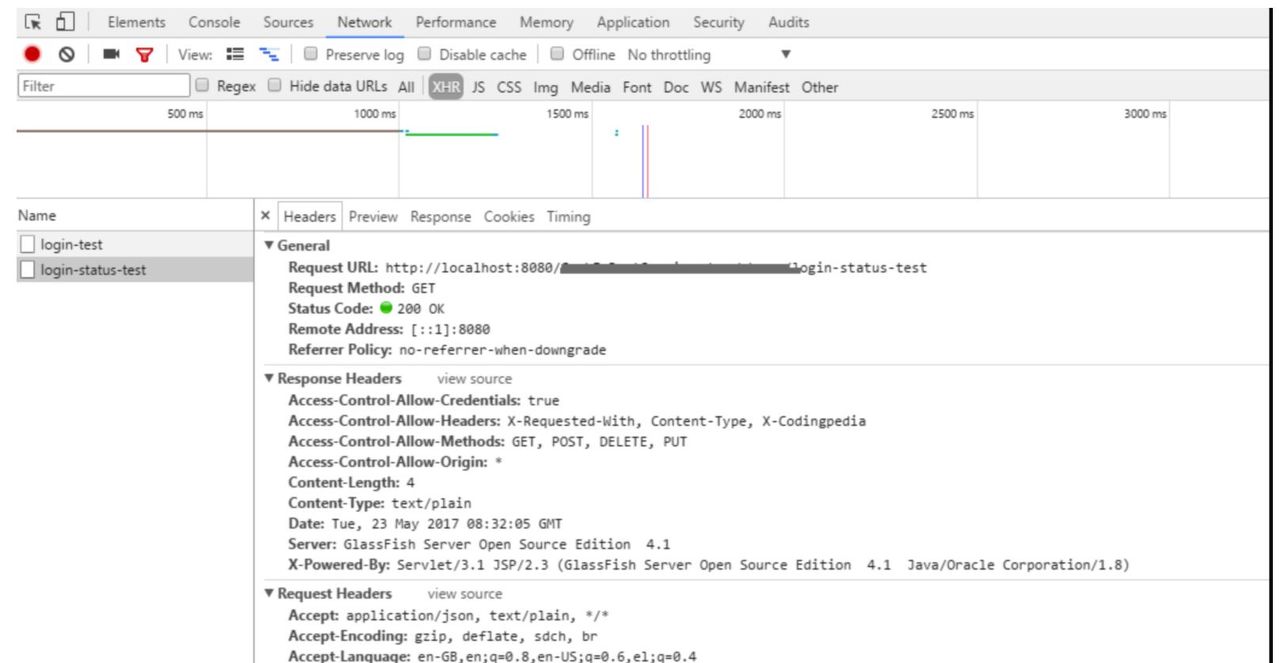Toggle the waterfall overview view icon
The height and width of the screenshot is (663, 1280).
click(267, 55)
